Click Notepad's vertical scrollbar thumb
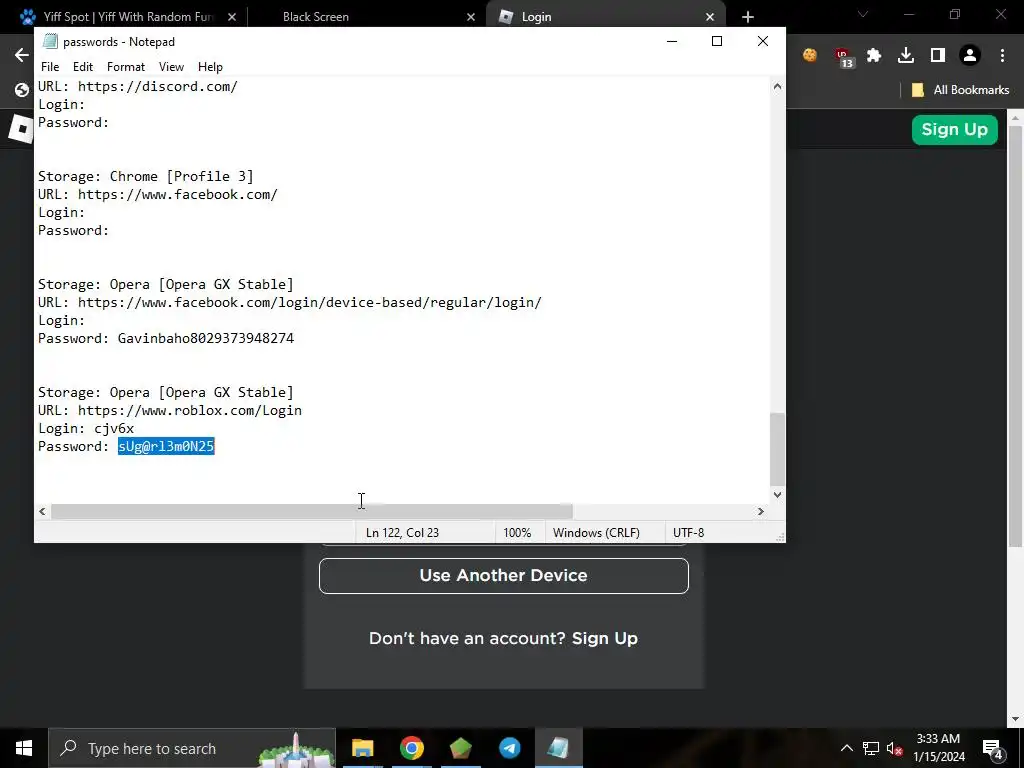1024x768 pixels. tap(777, 449)
